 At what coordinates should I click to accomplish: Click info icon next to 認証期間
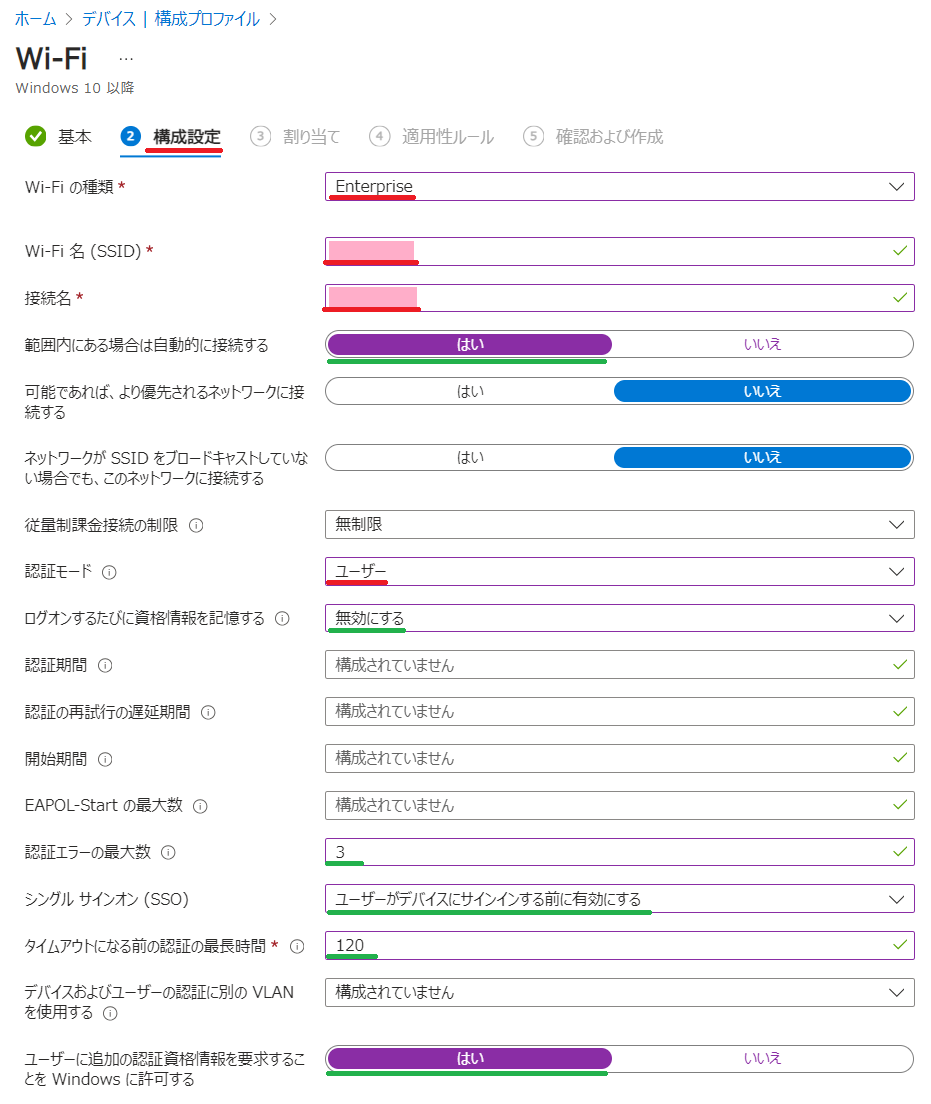[x=105, y=665]
